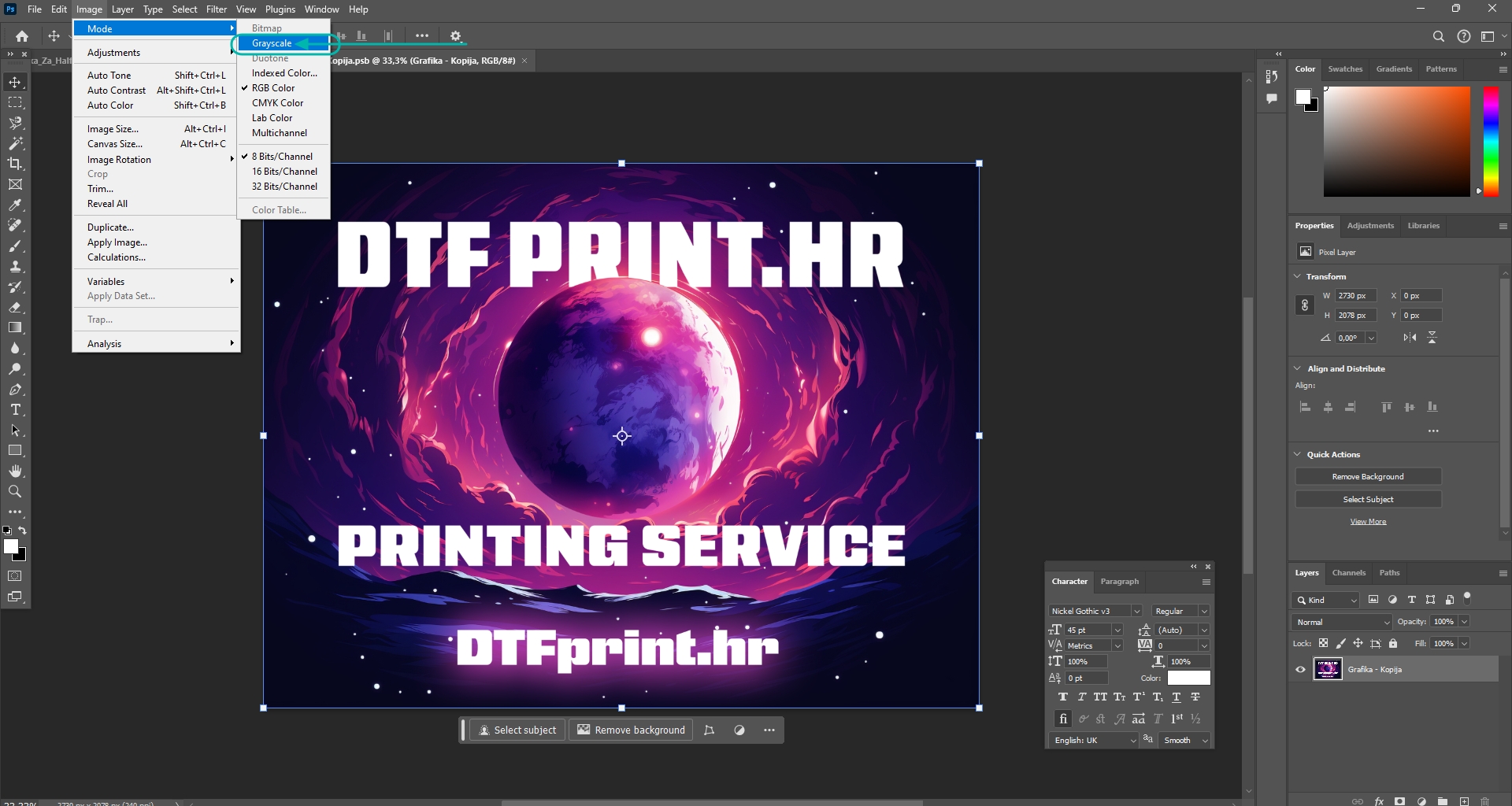The image size is (1512, 806).
Task: Select the Horizontal Type tool
Action: point(15,409)
